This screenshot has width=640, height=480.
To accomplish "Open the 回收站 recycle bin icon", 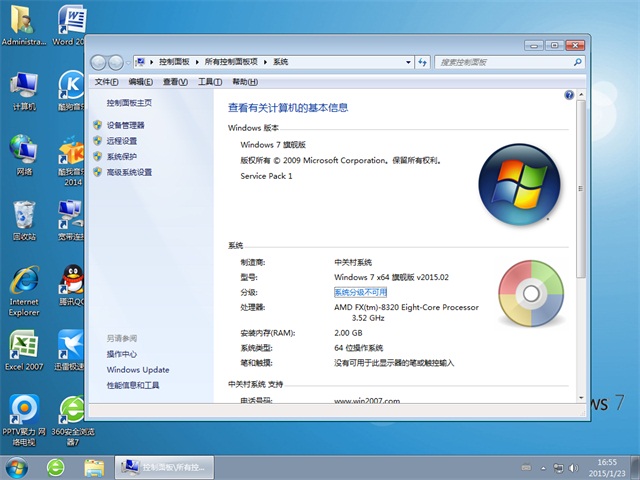I will 24,216.
